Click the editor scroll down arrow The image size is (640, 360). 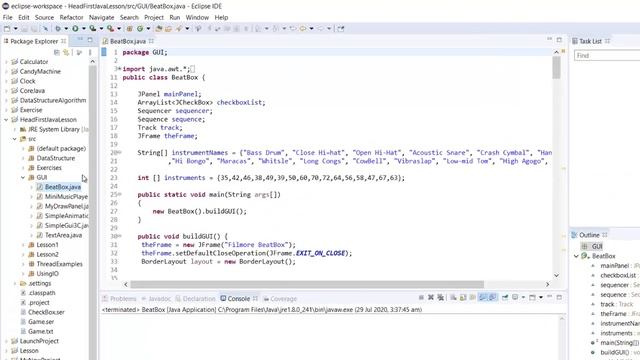[556, 276]
